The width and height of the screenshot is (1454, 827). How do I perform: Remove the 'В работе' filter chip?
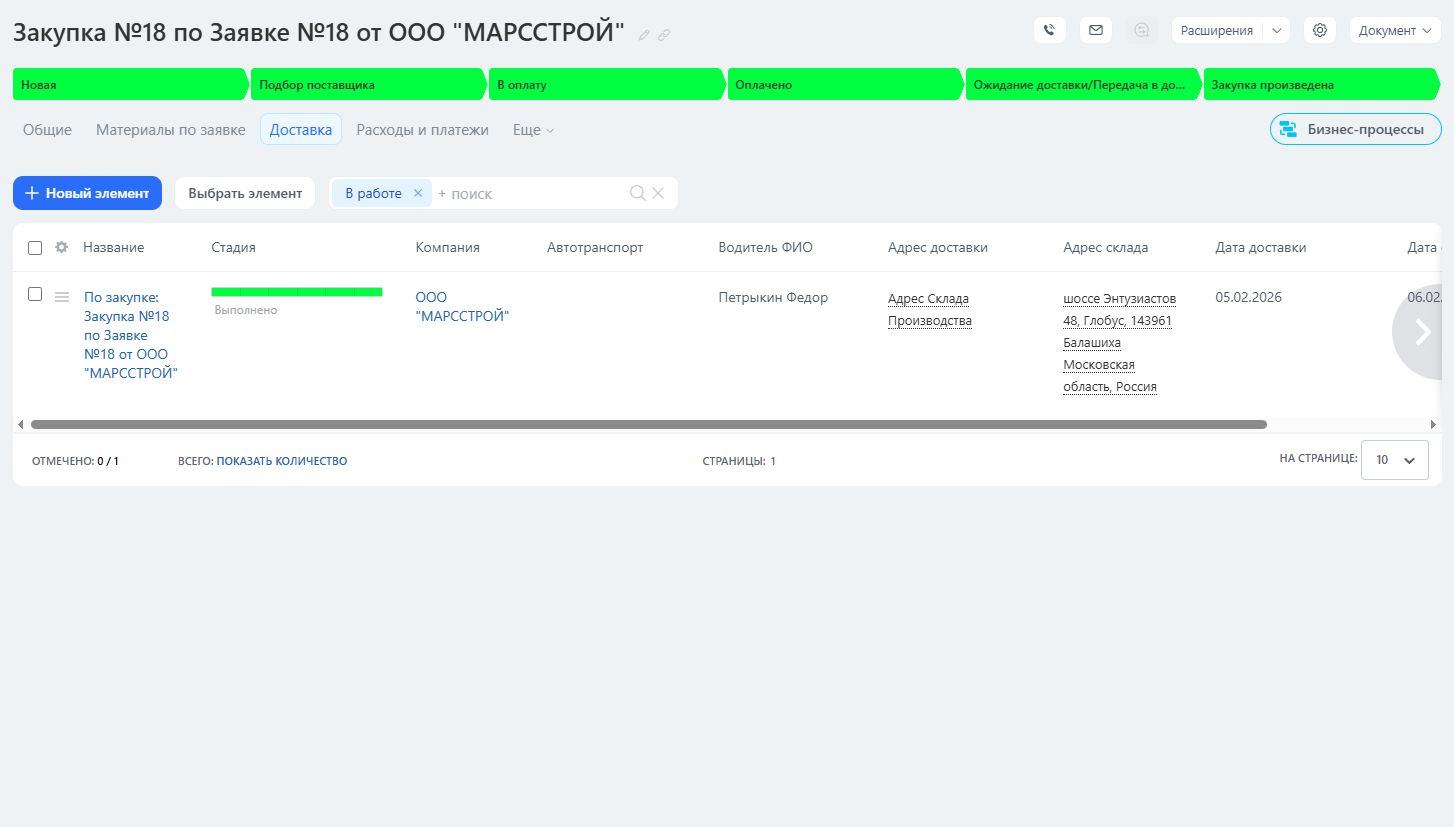point(418,193)
